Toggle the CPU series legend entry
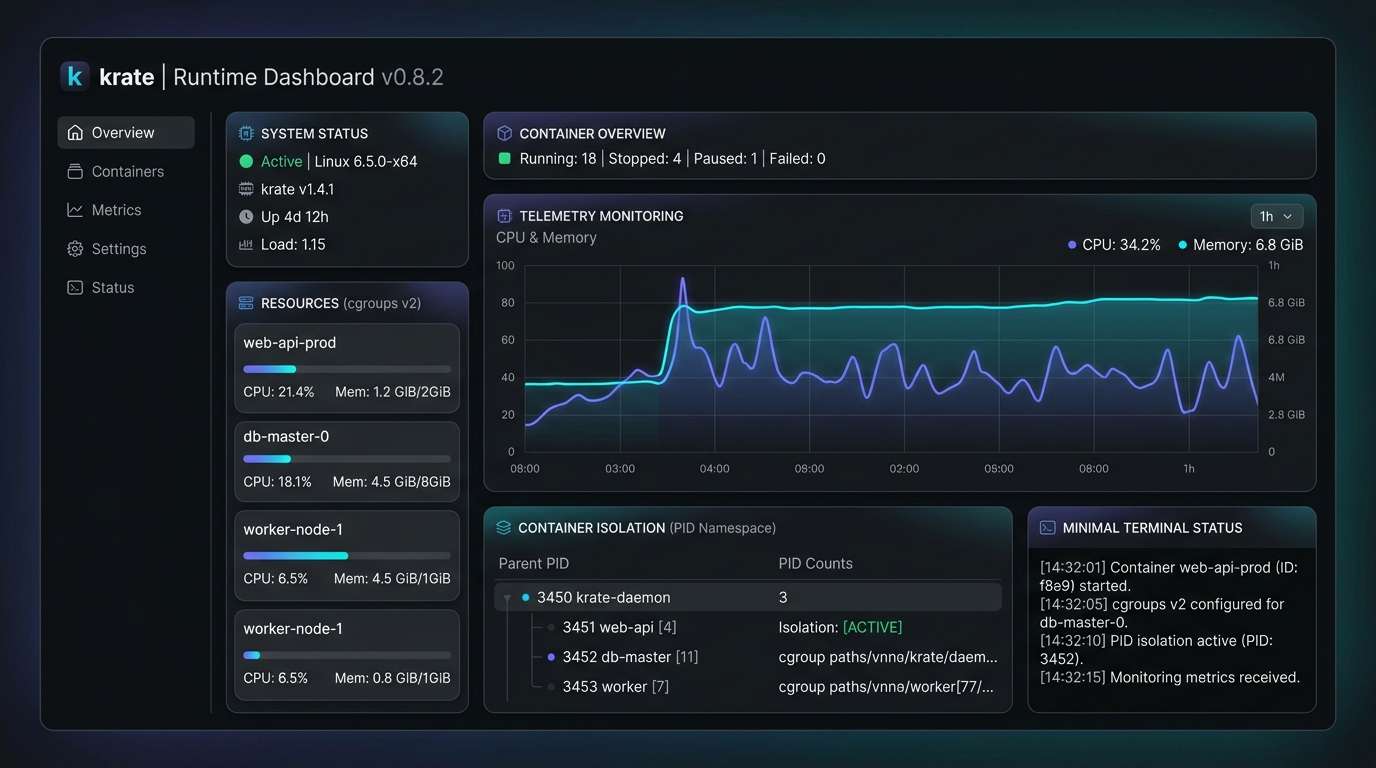 [x=1114, y=245]
